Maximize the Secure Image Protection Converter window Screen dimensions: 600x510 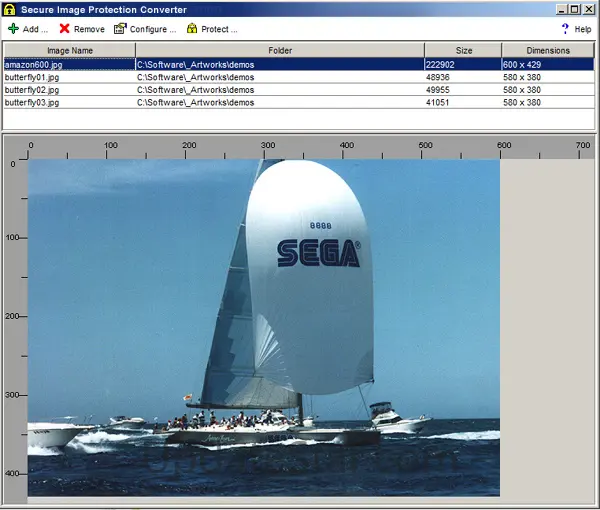pyautogui.click(x=574, y=9)
